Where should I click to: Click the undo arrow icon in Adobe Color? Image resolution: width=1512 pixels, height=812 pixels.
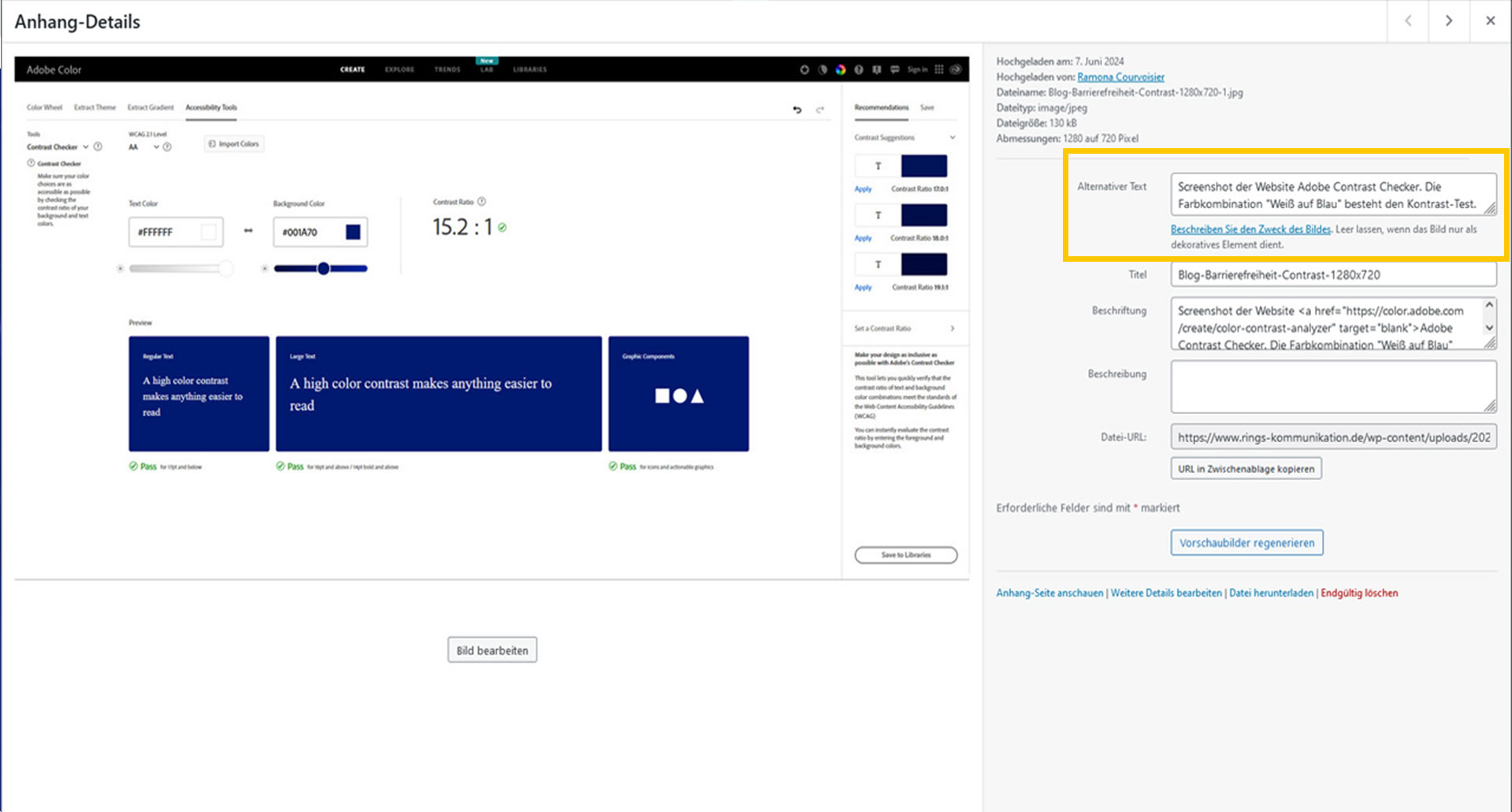click(797, 110)
